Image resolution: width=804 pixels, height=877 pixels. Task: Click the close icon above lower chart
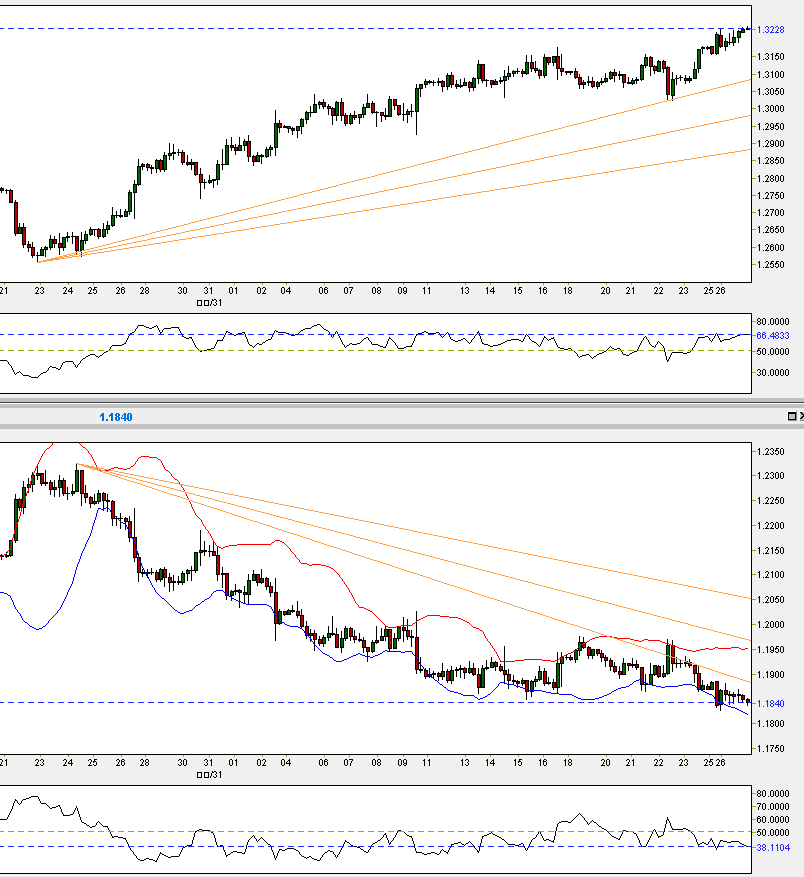coord(801,414)
